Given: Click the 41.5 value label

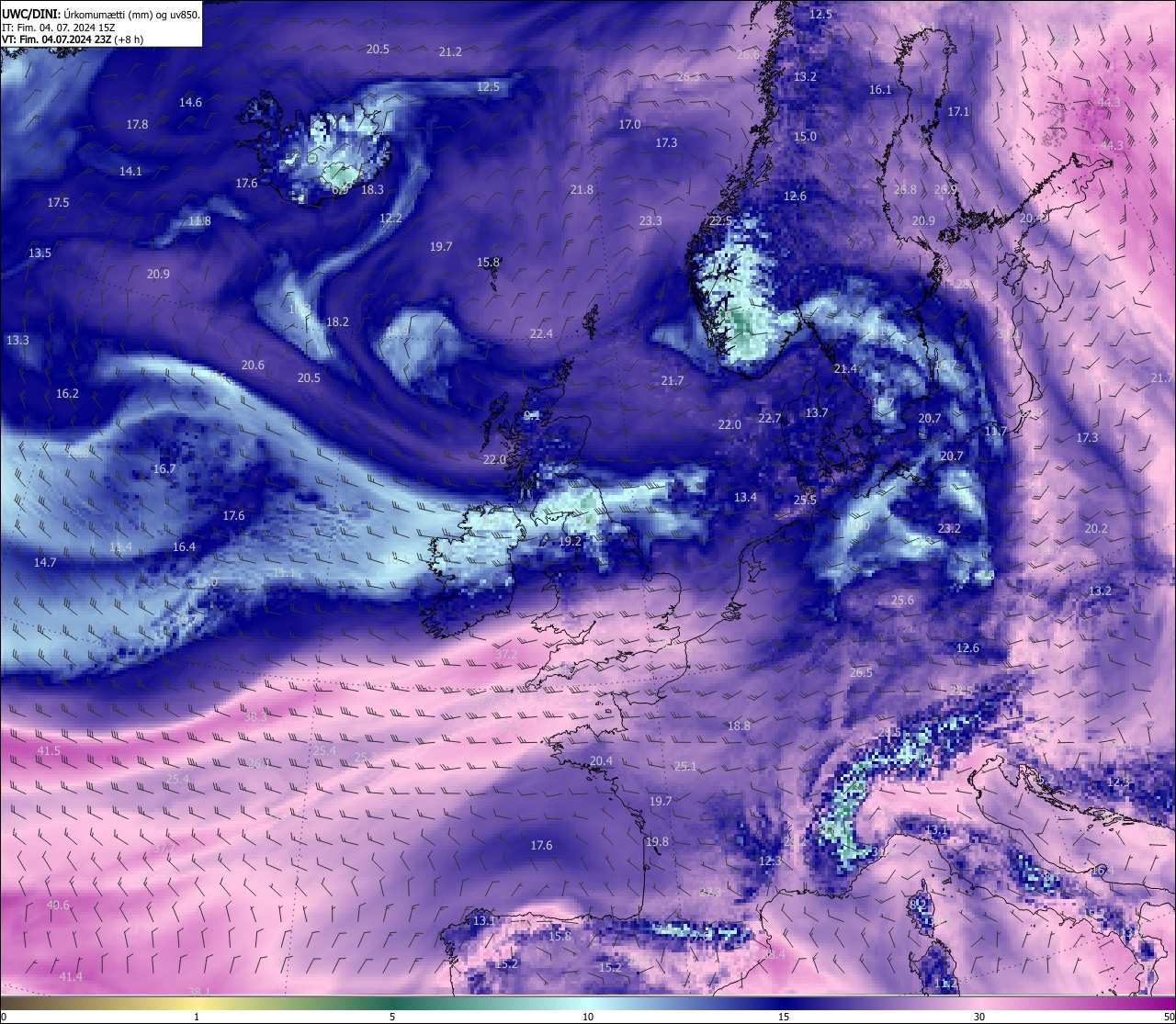Looking at the screenshot, I should coord(49,751).
